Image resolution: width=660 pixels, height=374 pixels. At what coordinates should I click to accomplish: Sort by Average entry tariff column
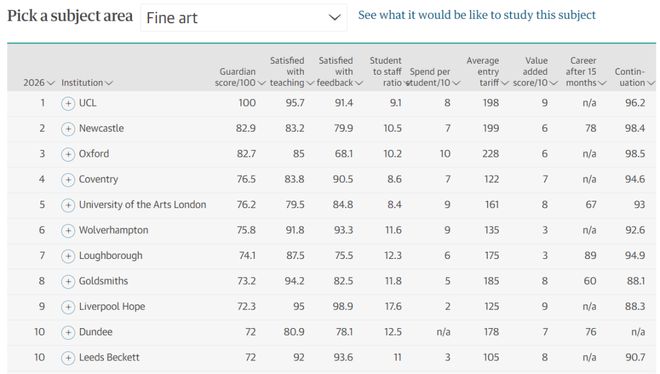point(487,72)
